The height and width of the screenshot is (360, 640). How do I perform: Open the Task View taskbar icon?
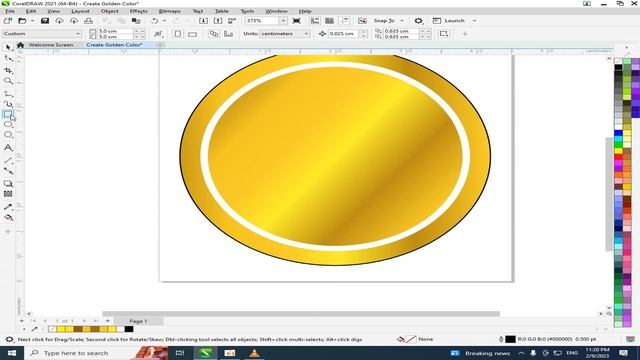point(180,353)
